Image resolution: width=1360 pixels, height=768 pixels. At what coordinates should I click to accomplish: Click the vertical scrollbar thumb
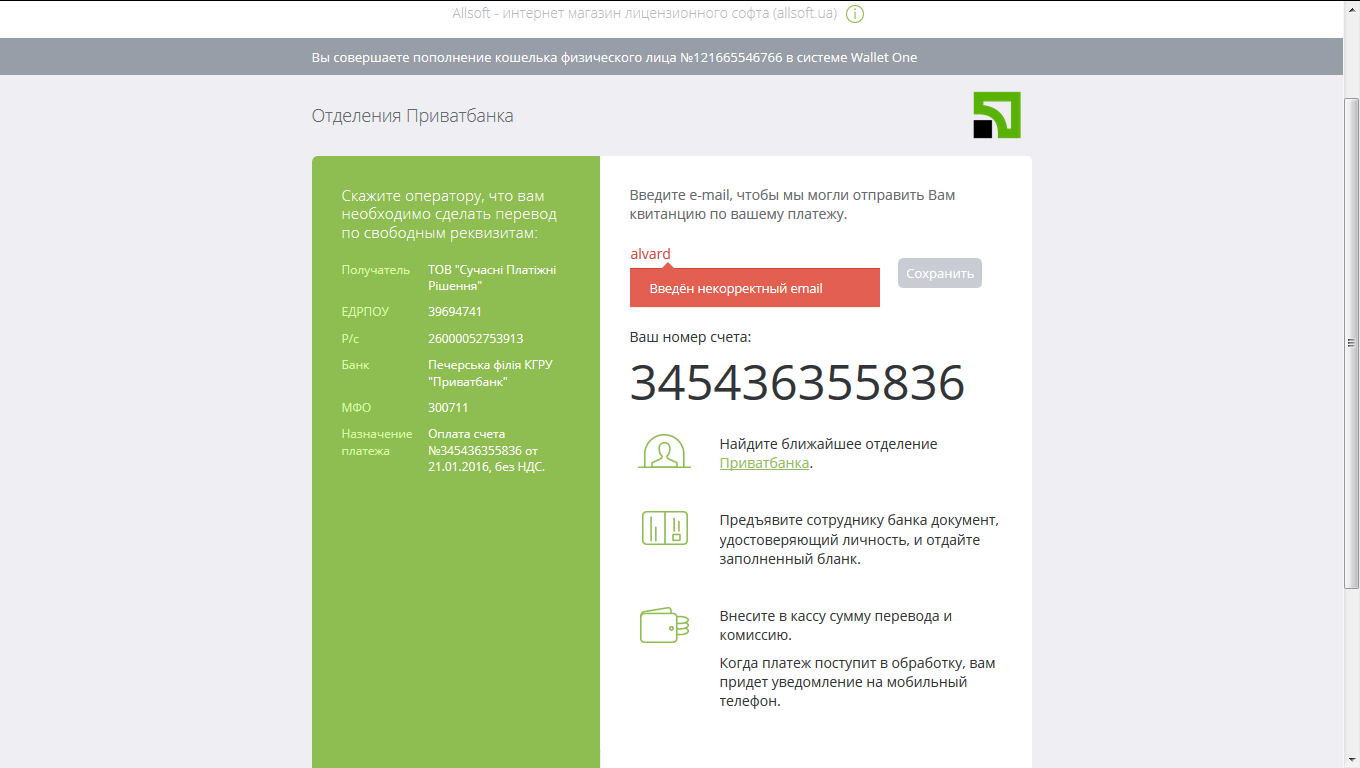(1351, 342)
